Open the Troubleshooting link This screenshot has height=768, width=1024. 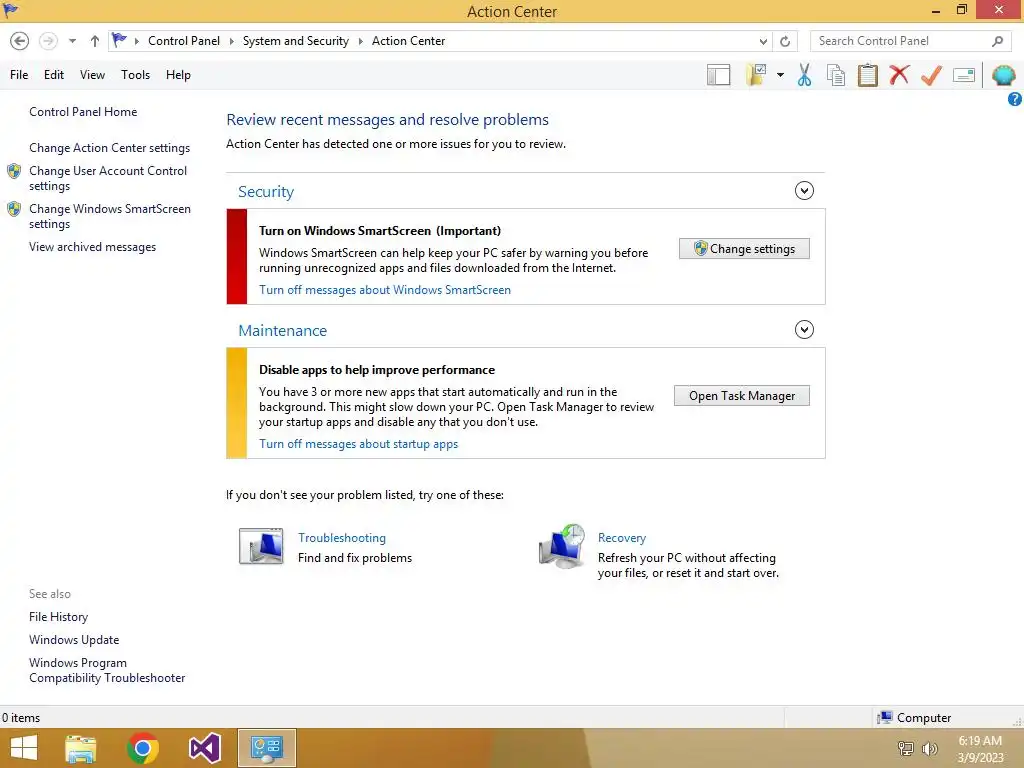[342, 538]
